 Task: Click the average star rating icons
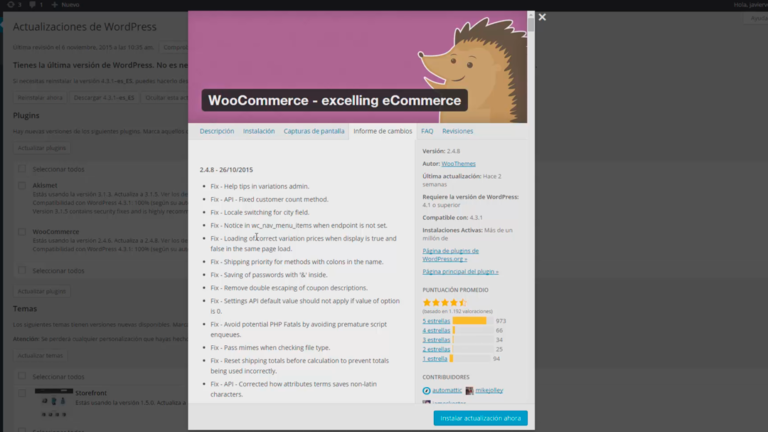pos(444,302)
